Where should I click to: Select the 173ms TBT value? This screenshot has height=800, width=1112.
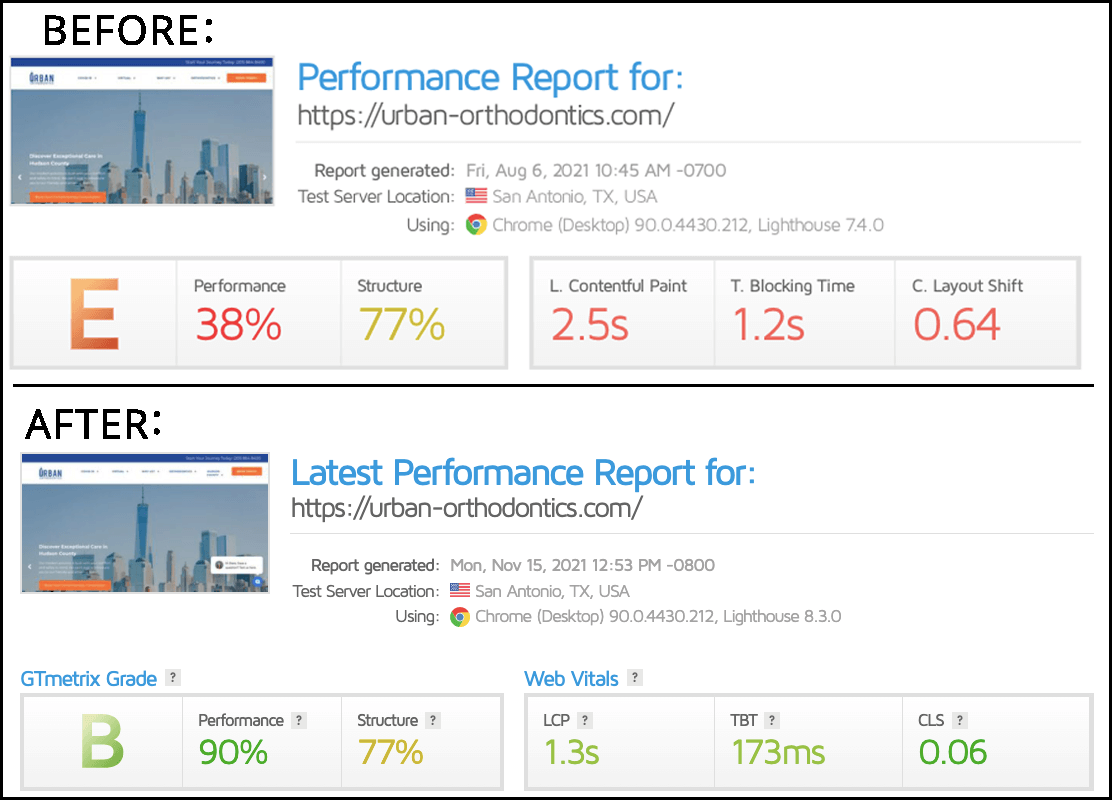click(779, 752)
